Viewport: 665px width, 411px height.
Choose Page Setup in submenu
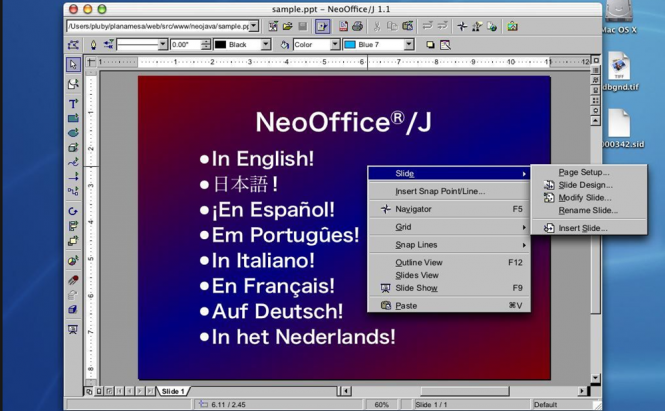[589, 172]
